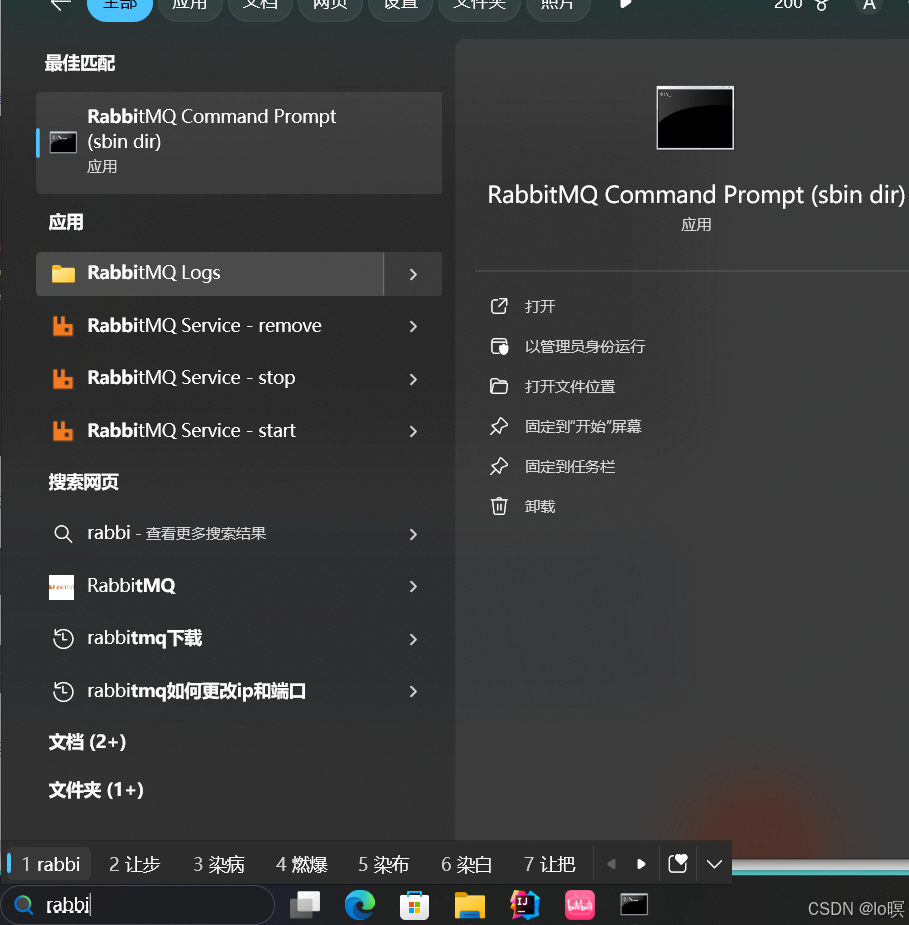Switch to the 文档 filter tab
909x925 pixels.
click(x=260, y=6)
